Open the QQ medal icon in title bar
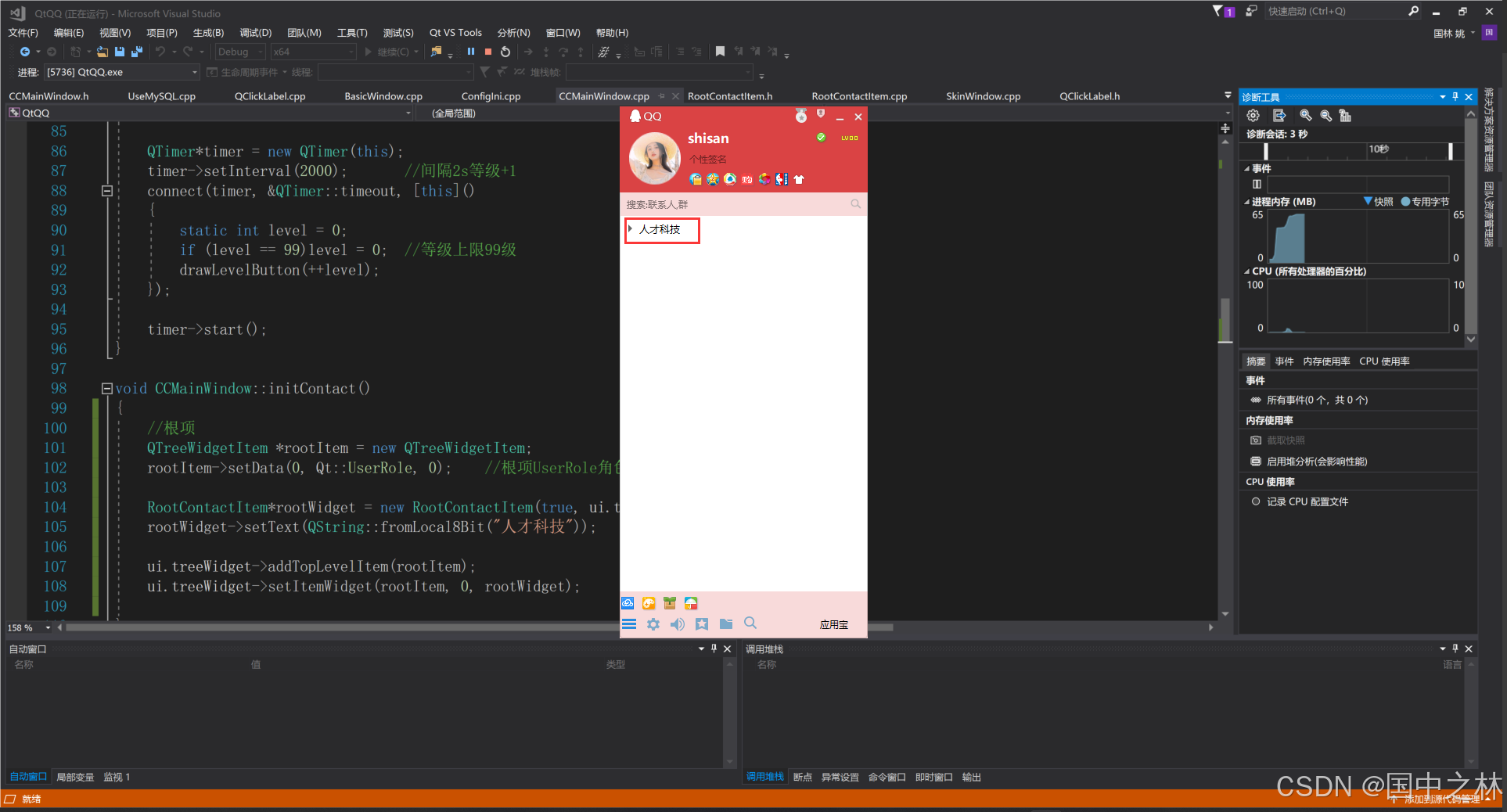The width and height of the screenshot is (1507, 812). pyautogui.click(x=801, y=116)
